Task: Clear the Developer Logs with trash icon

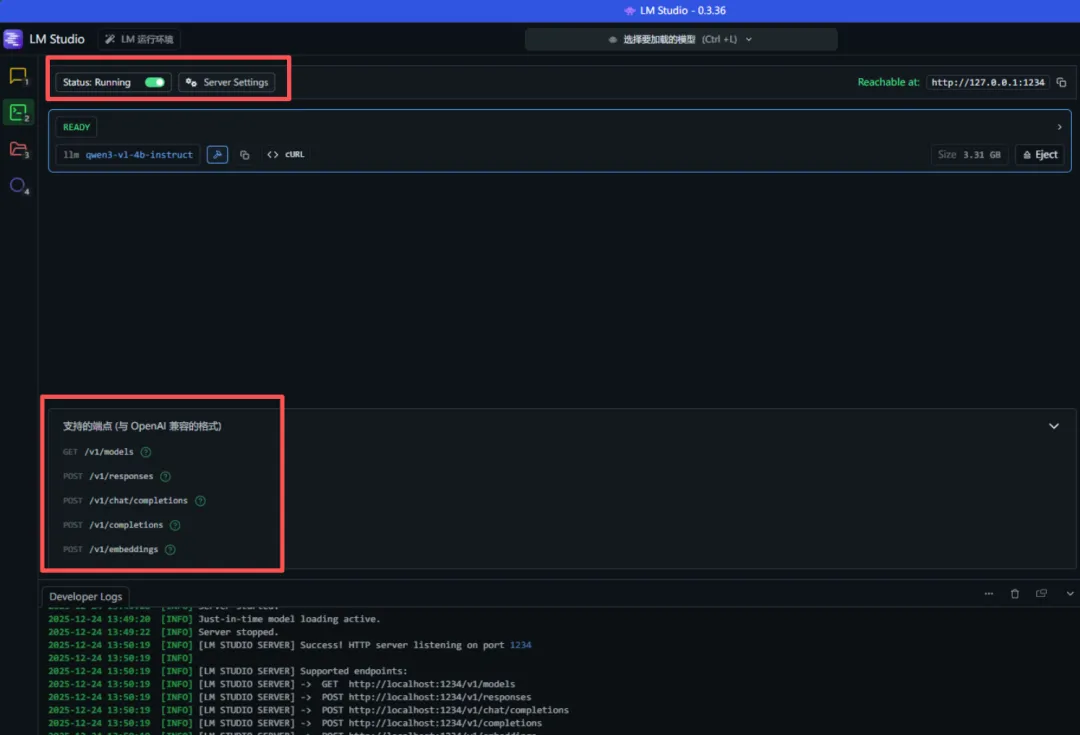Action: [x=1015, y=593]
